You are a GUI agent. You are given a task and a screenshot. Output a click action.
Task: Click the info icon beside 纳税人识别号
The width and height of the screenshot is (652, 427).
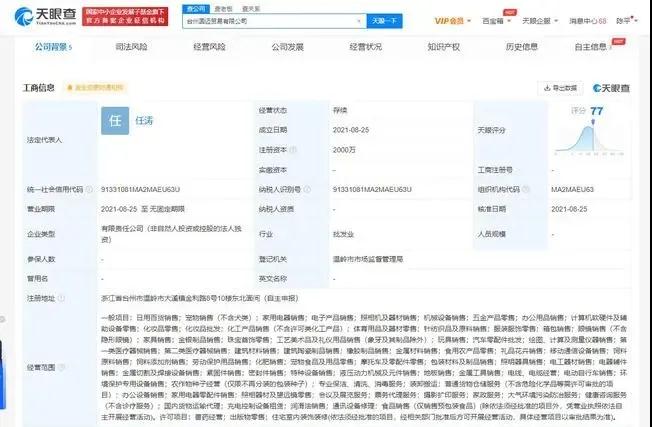click(307, 190)
